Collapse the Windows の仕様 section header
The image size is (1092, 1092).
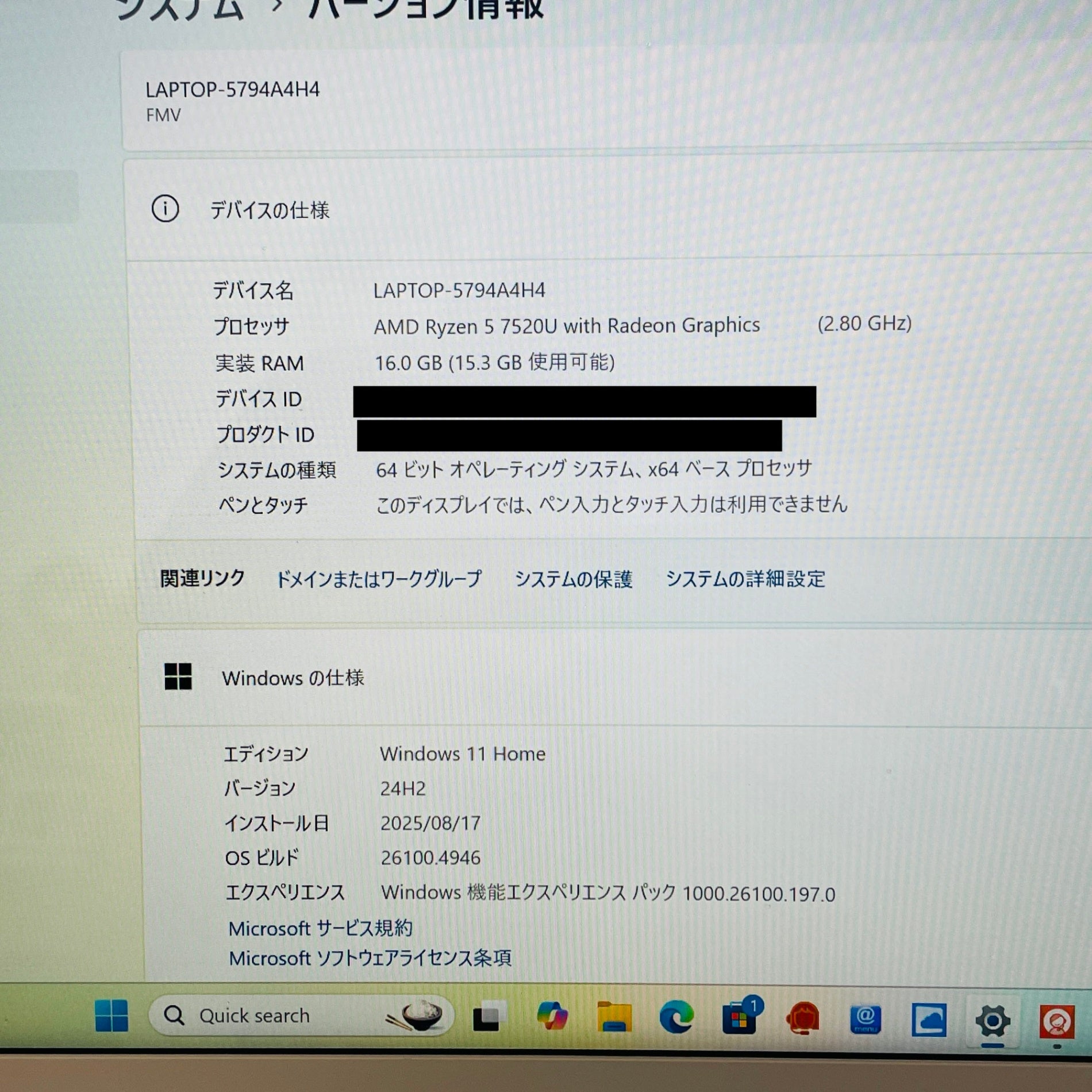tap(293, 678)
